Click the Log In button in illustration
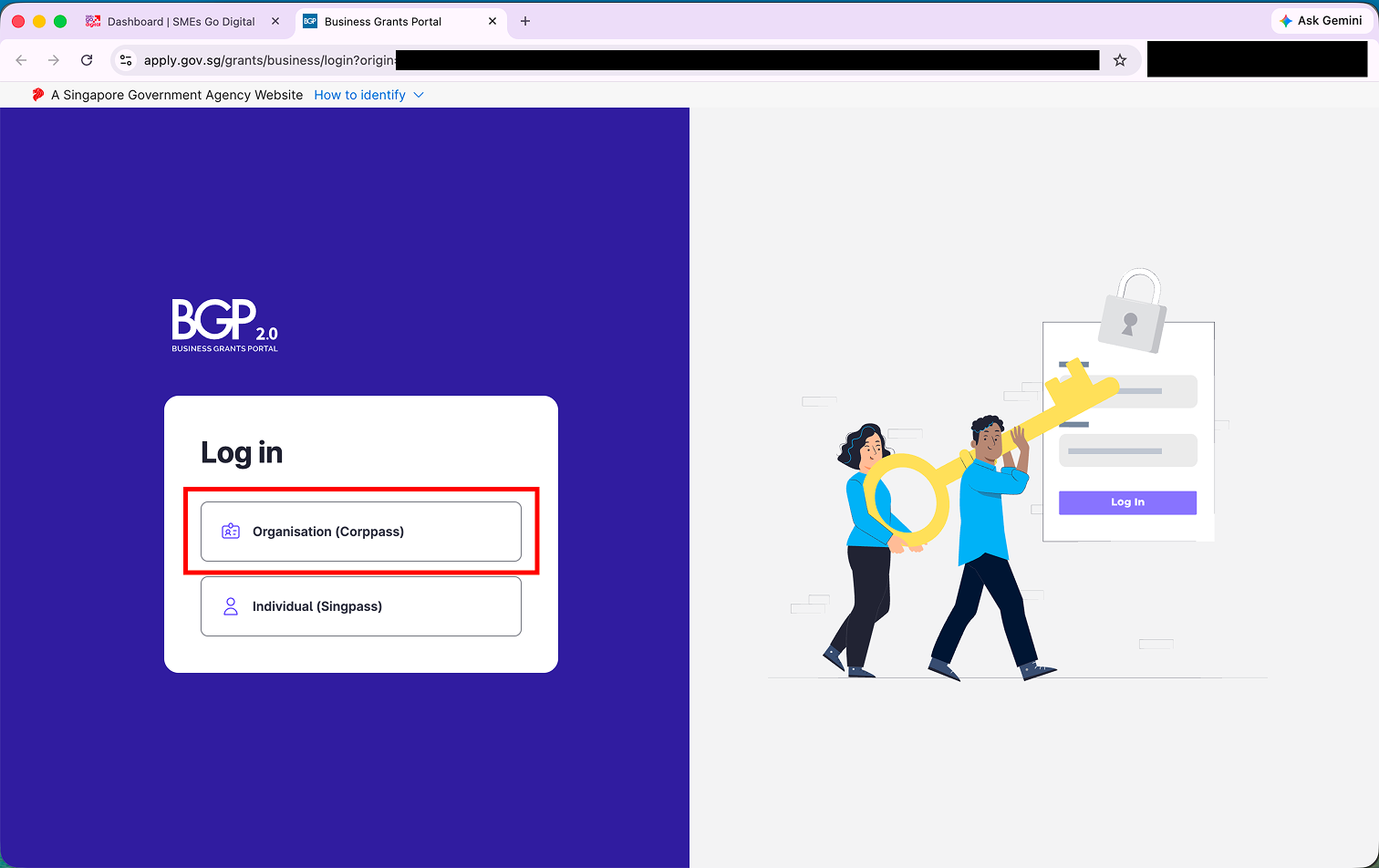Image resolution: width=1379 pixels, height=868 pixels. [x=1127, y=502]
